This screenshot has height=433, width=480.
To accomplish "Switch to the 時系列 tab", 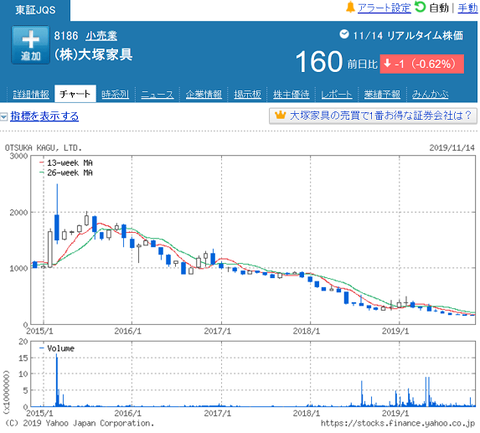I will (x=115, y=94).
